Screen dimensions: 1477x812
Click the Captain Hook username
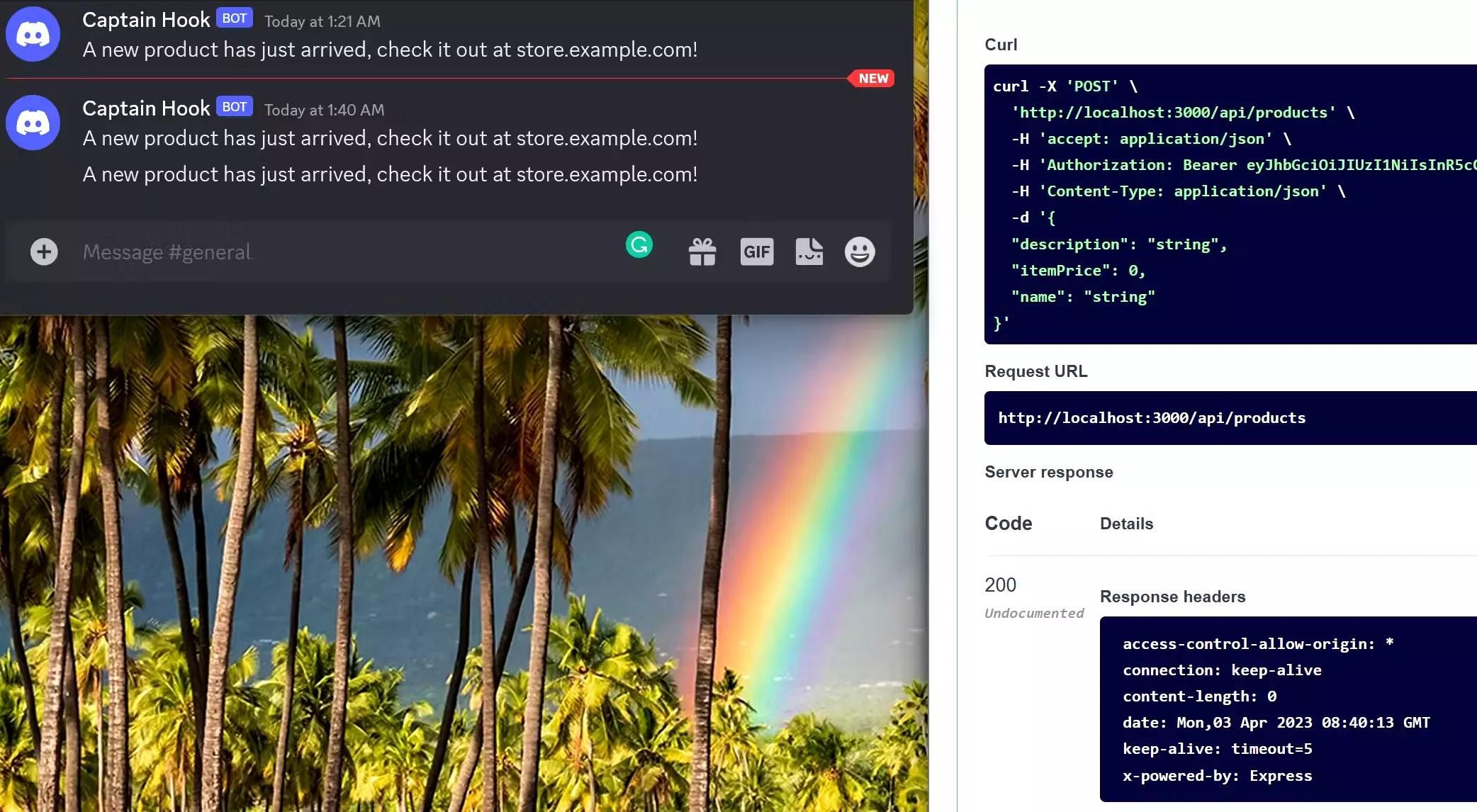[145, 19]
